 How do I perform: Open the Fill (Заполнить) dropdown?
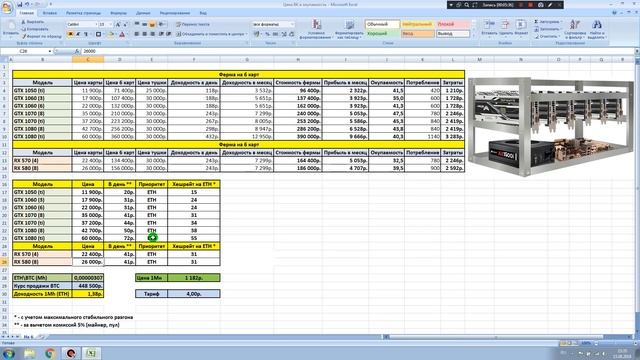tap(549, 29)
